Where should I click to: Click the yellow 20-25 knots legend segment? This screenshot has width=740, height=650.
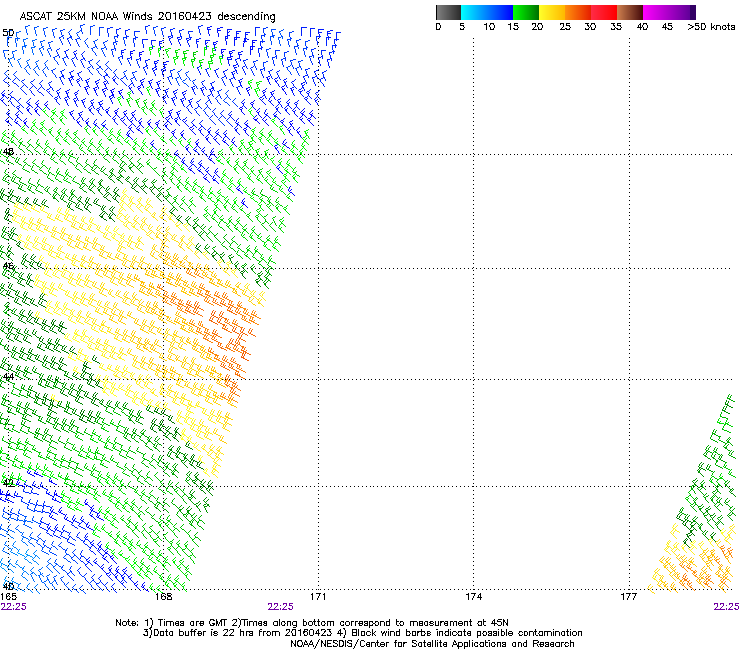[x=552, y=12]
